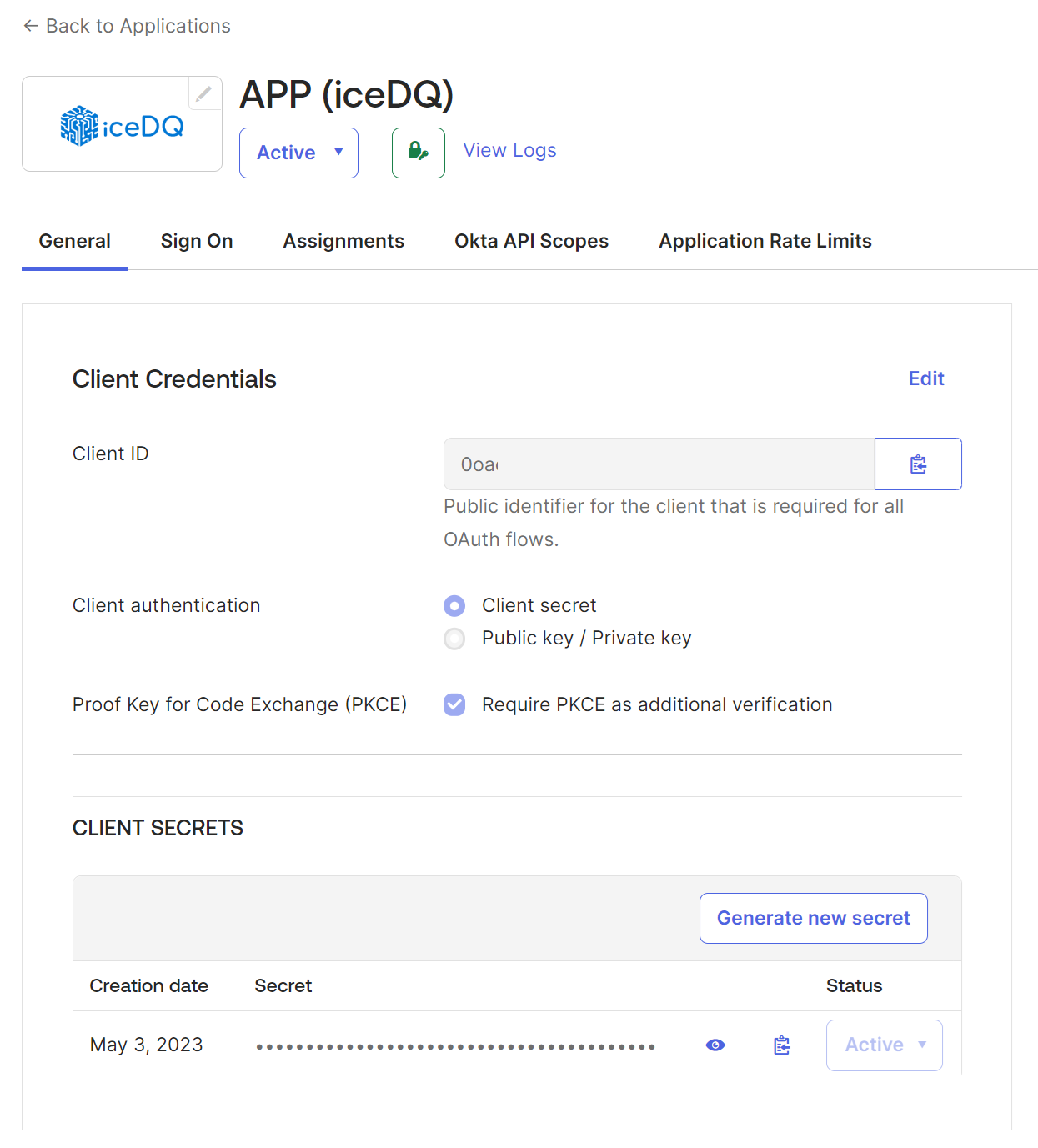Click the green lock-key provisioning icon
Screen dimensions: 1038x1148
(x=418, y=153)
